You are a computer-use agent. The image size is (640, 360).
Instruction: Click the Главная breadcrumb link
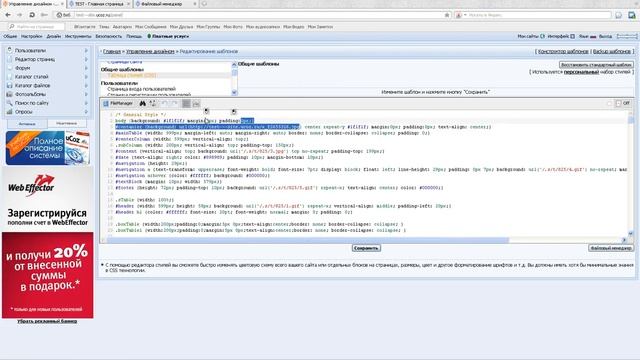(112, 51)
